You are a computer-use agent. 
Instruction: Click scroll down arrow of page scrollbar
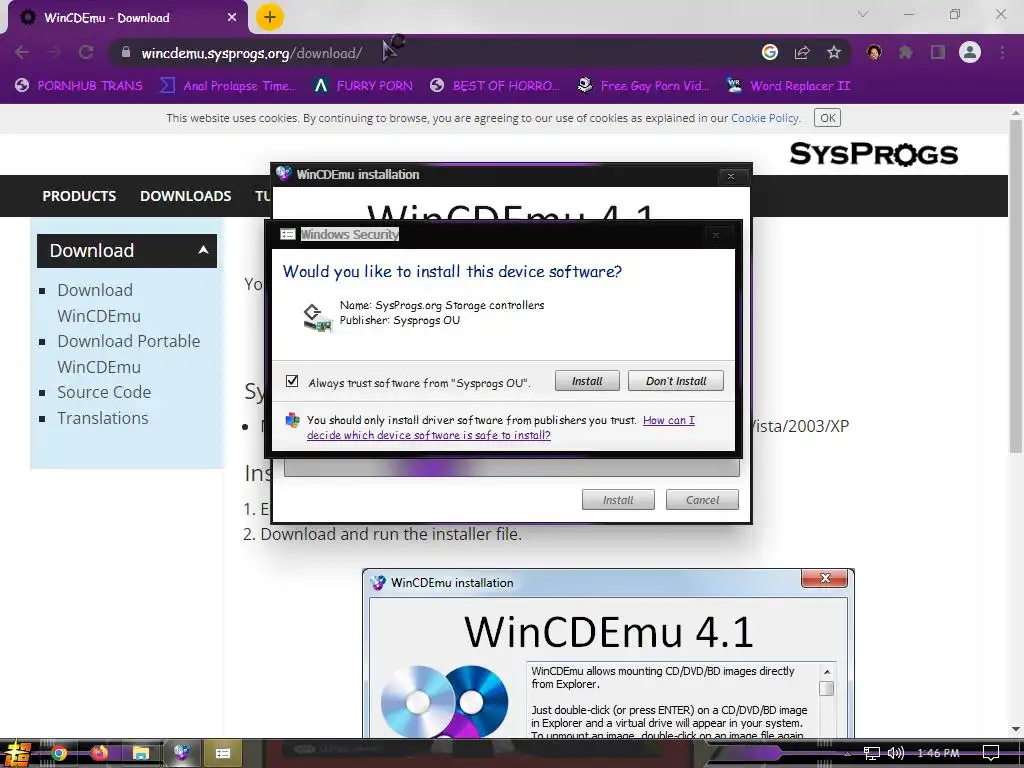pyautogui.click(x=1016, y=729)
